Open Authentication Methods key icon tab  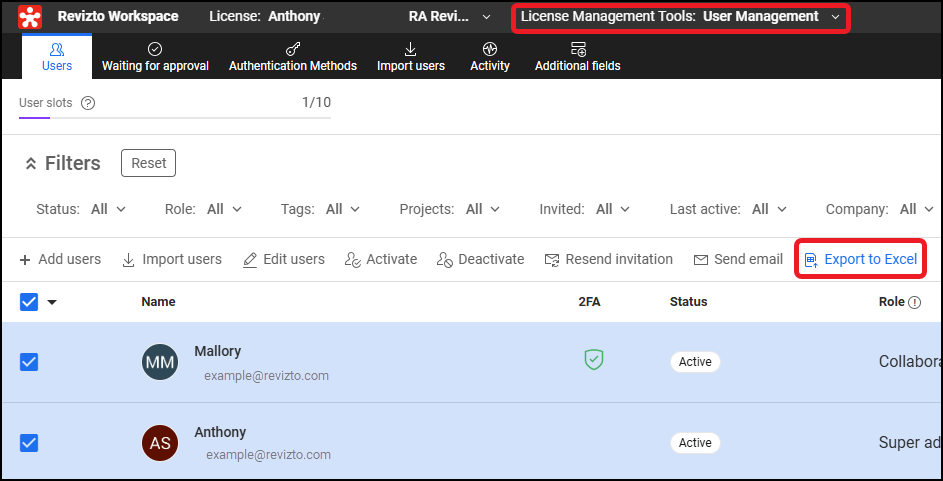pyautogui.click(x=293, y=49)
